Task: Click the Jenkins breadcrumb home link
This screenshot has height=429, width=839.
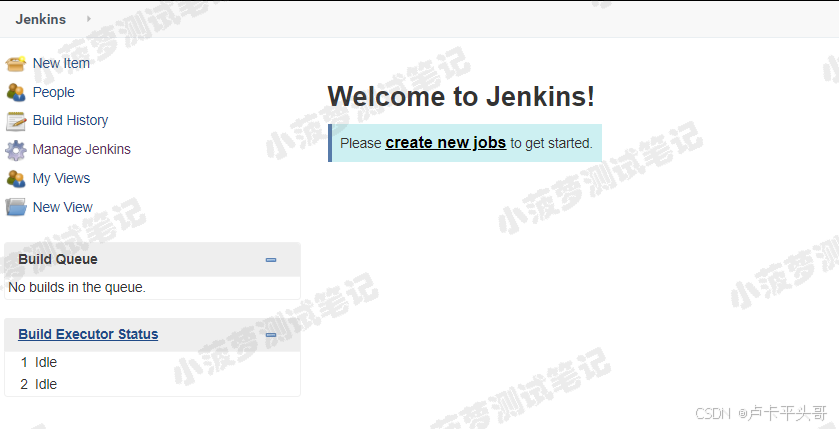Action: point(41,19)
